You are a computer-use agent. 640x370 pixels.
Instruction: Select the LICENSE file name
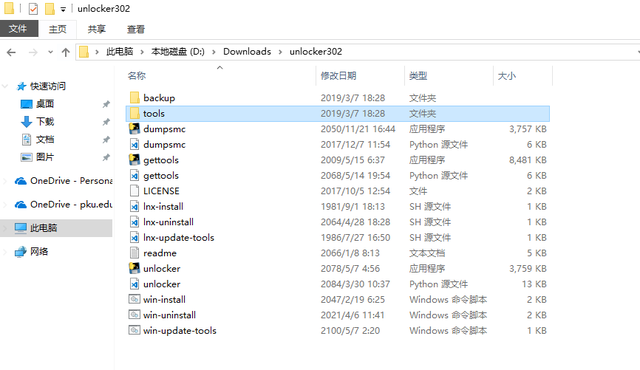coord(161,191)
